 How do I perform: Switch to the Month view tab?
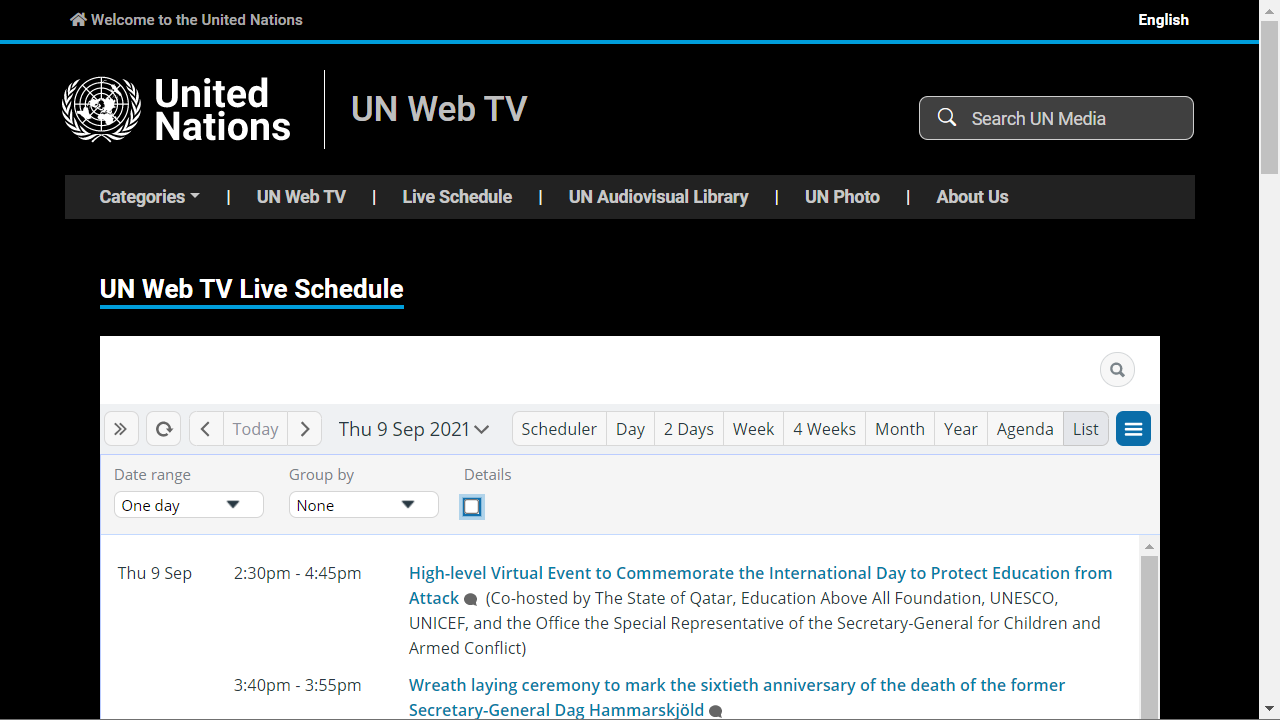coord(899,428)
